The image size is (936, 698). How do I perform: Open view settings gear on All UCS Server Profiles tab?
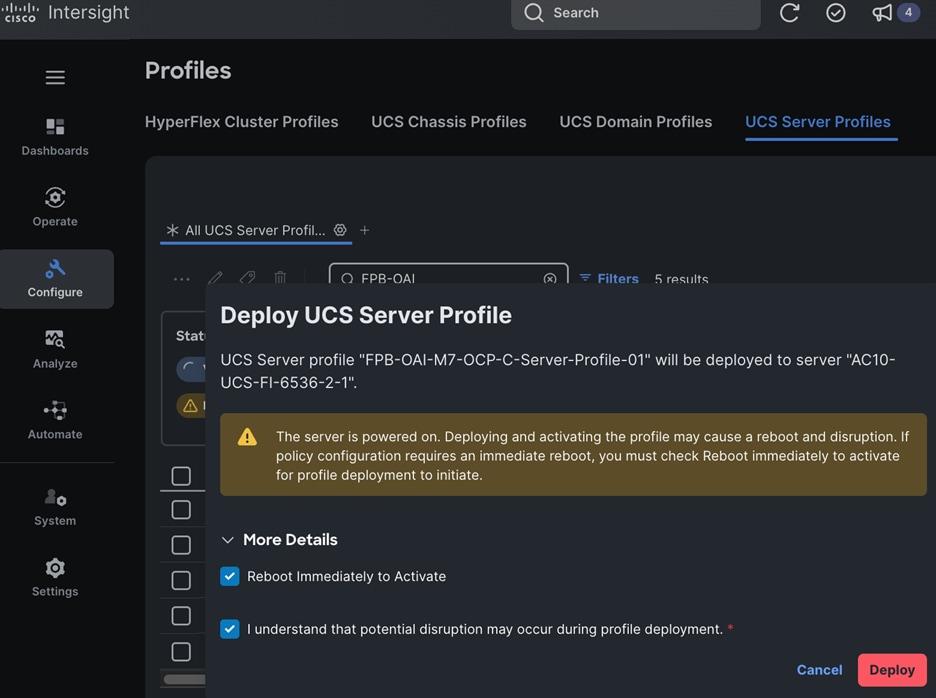(x=340, y=230)
